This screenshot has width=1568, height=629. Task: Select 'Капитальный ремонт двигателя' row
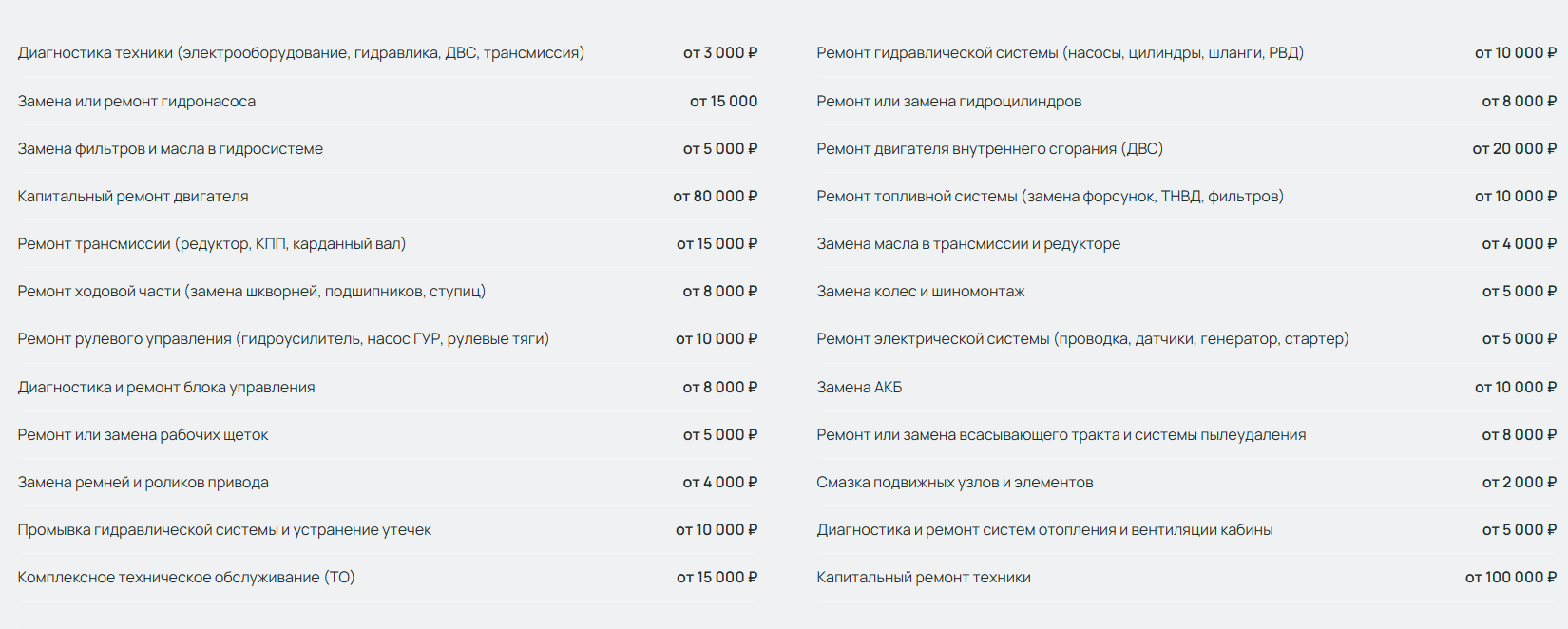[x=133, y=197]
